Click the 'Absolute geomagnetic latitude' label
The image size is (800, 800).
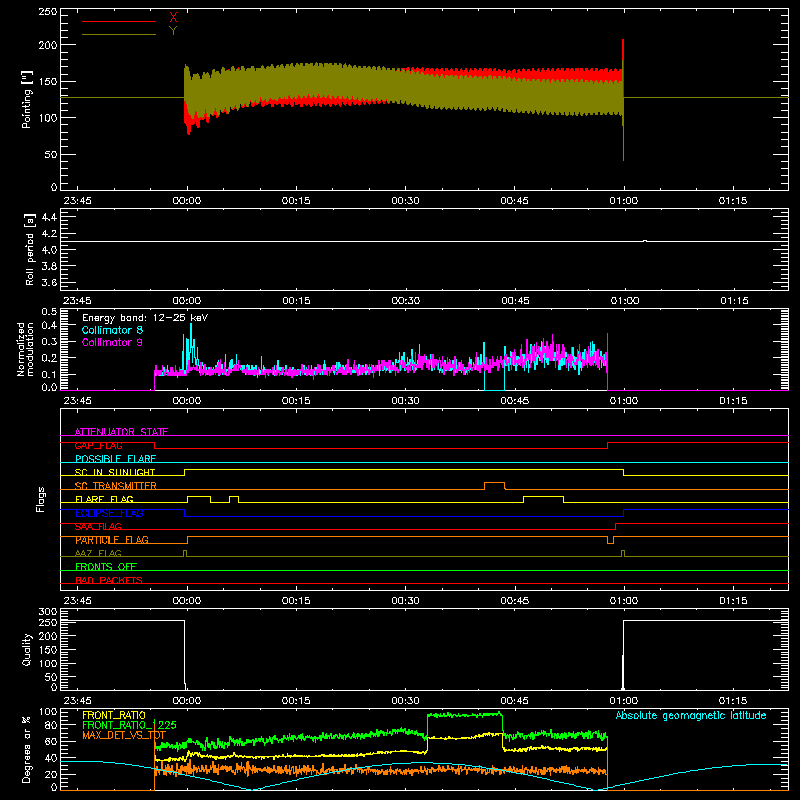pyautogui.click(x=691, y=715)
